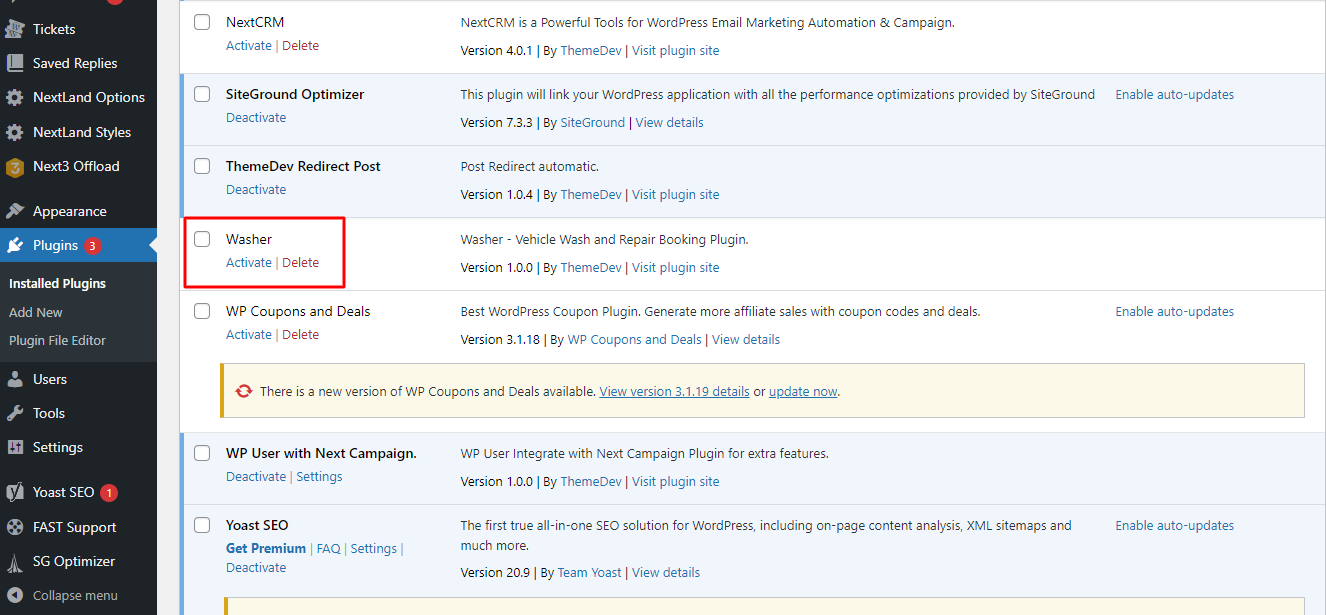
Task: Open the Add New plugins submenu item
Action: click(36, 313)
